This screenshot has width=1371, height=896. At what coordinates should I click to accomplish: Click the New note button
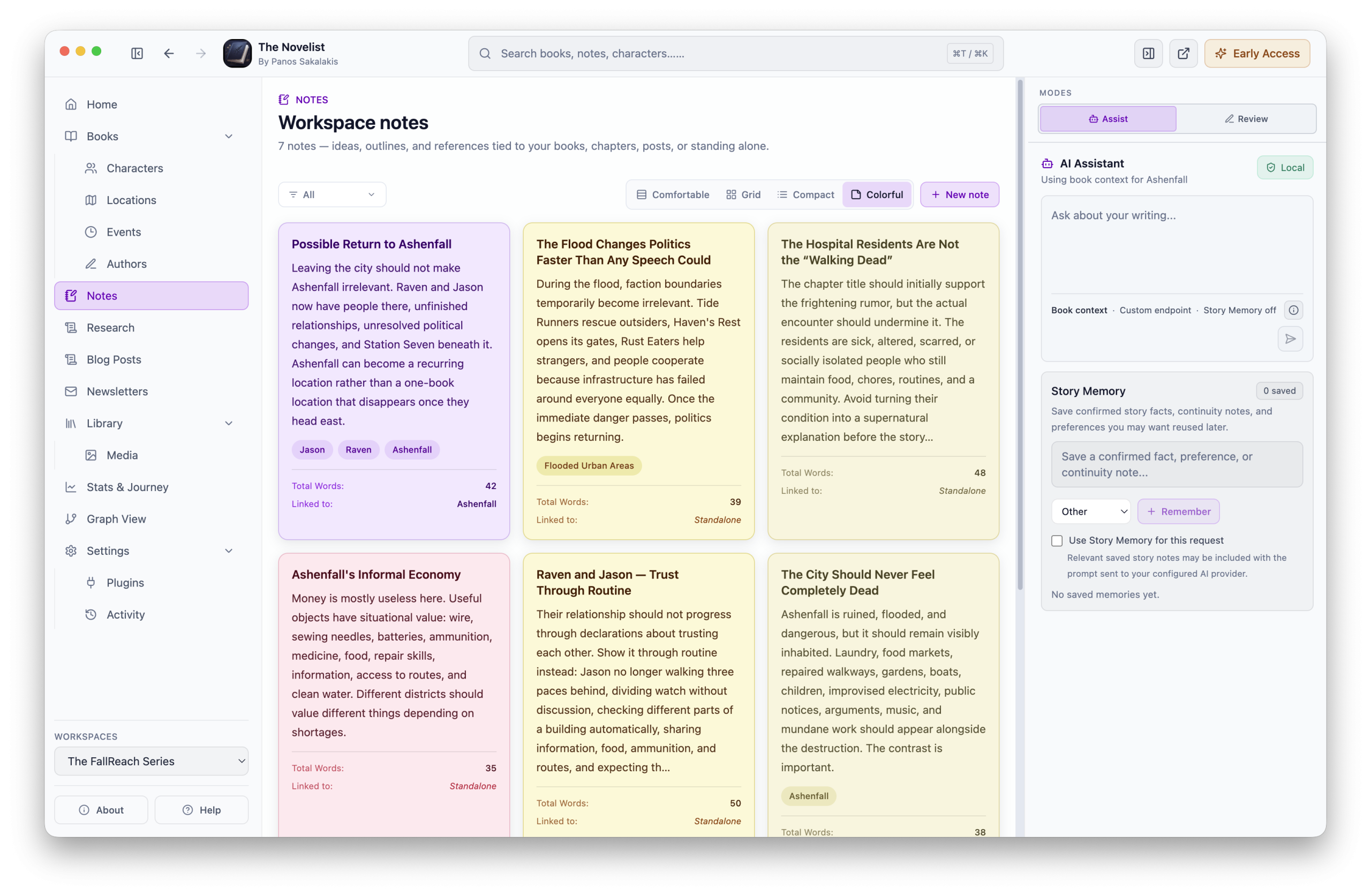click(959, 195)
